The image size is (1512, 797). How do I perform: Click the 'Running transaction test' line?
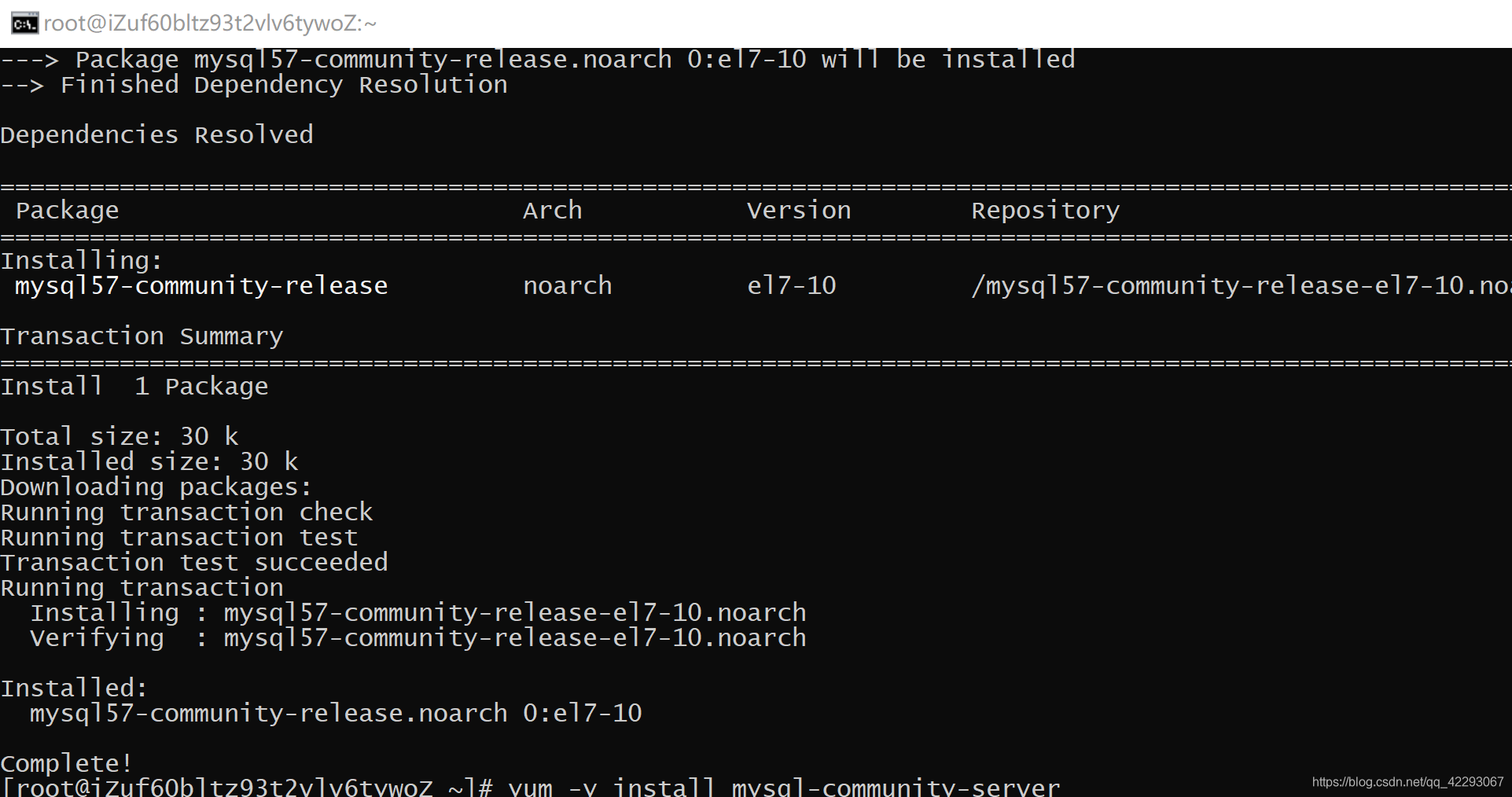(179, 538)
